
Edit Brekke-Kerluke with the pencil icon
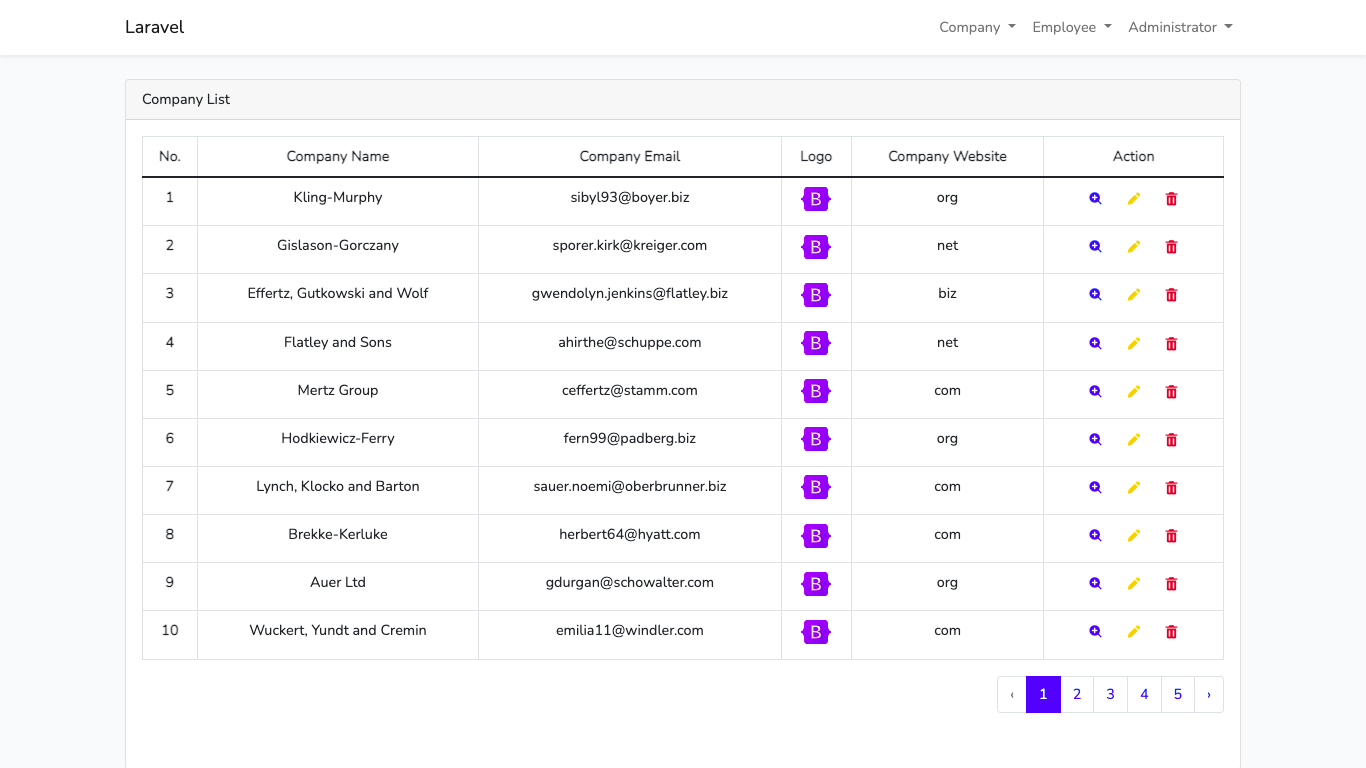[1133, 536]
